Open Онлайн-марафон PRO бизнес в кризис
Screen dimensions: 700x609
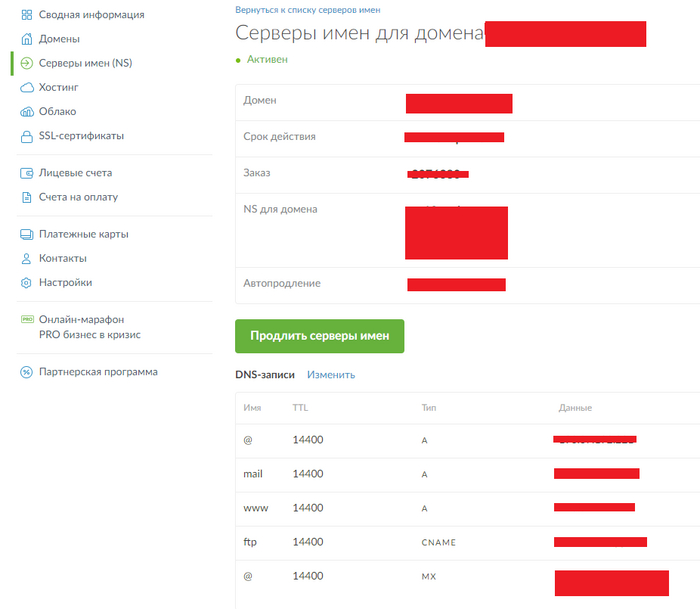tap(88, 327)
